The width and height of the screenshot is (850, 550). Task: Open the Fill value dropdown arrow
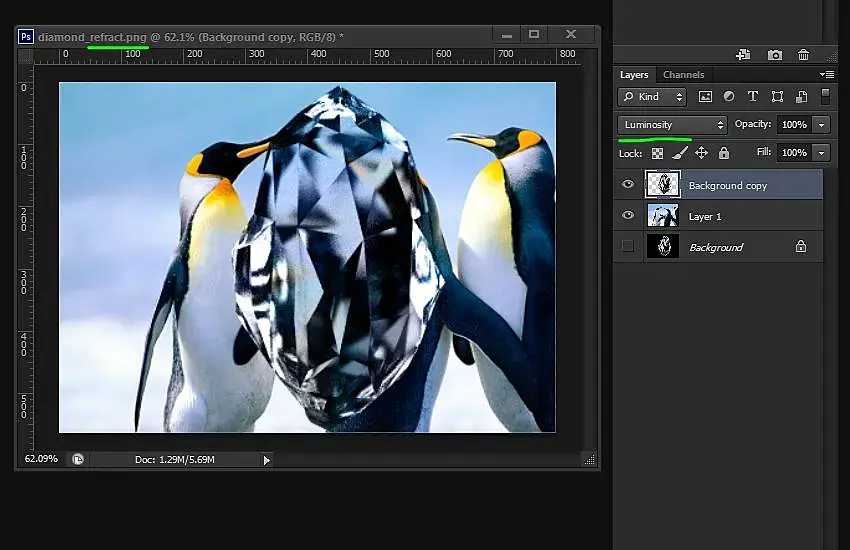tap(821, 153)
